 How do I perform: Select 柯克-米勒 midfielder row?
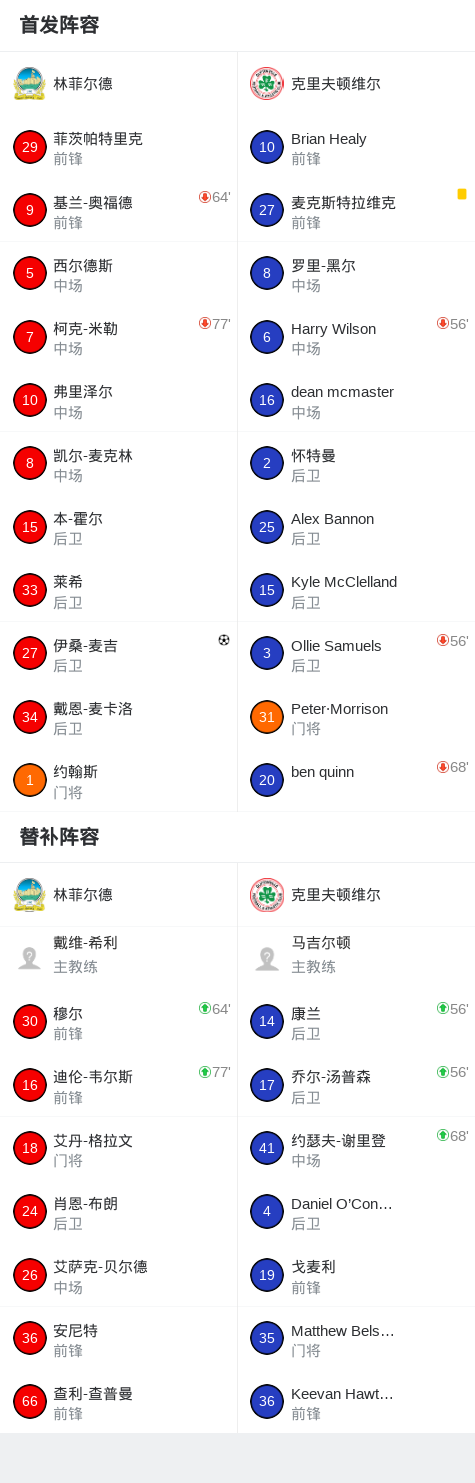pyautogui.click(x=118, y=337)
